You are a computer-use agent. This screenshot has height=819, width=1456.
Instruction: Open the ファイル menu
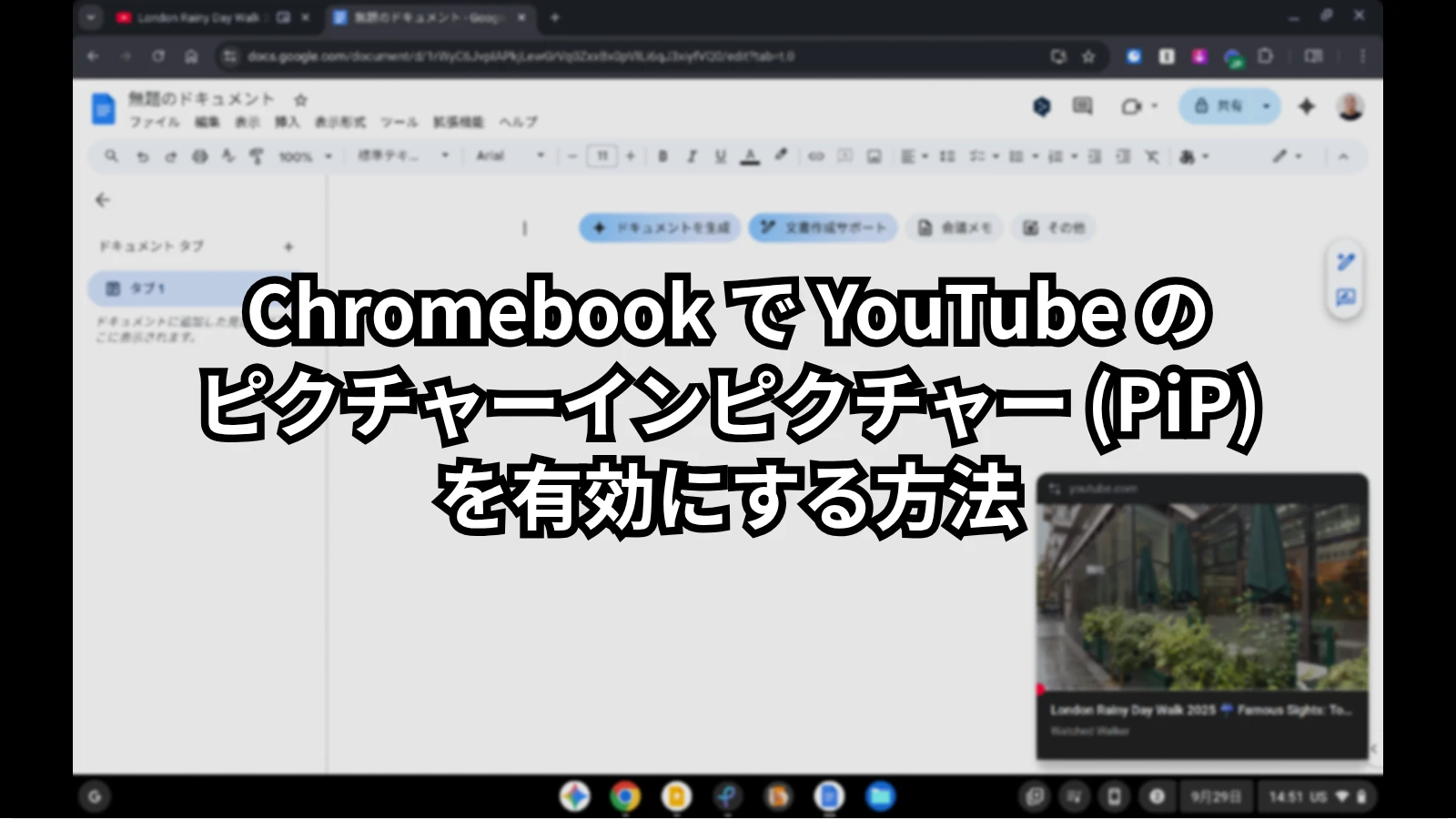[x=154, y=122]
